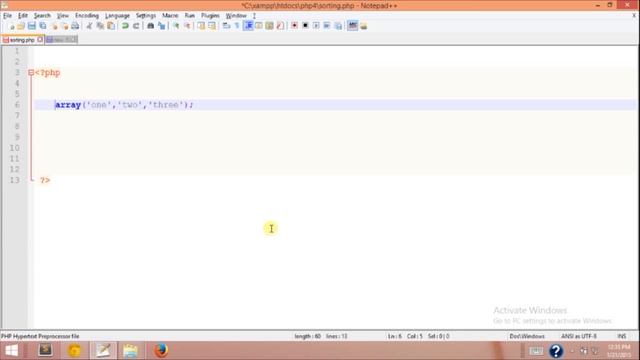Click the Close All toolbar icon
This screenshot has height=360, width=640.
click(64, 26)
